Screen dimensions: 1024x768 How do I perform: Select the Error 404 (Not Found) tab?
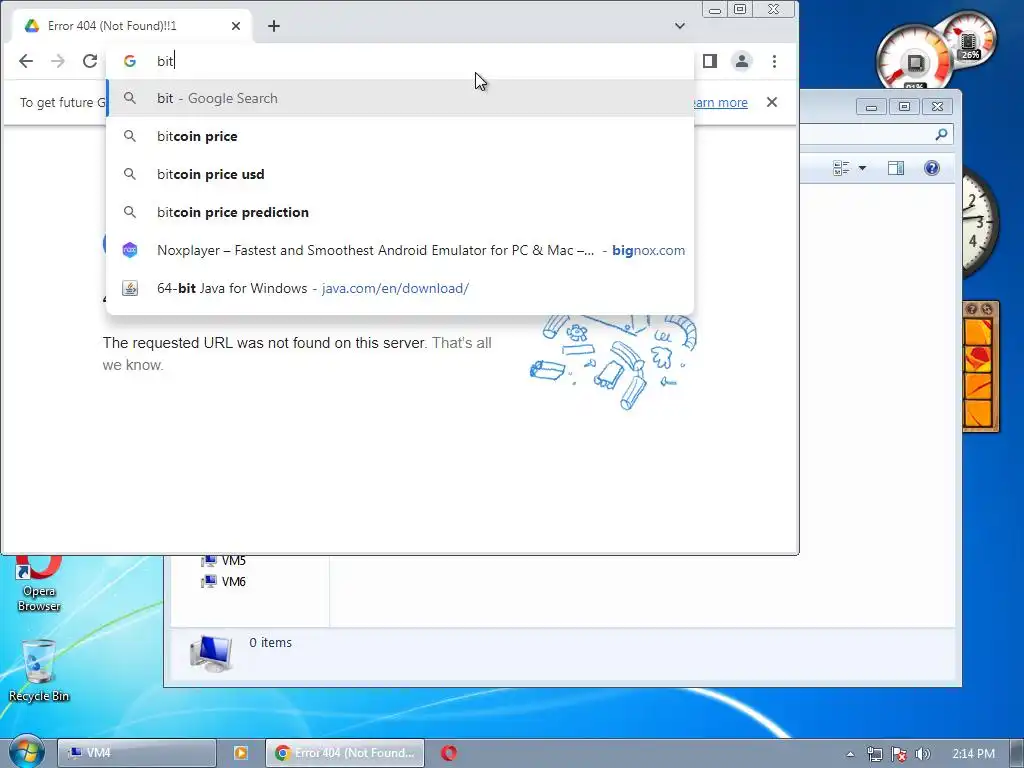(132, 26)
